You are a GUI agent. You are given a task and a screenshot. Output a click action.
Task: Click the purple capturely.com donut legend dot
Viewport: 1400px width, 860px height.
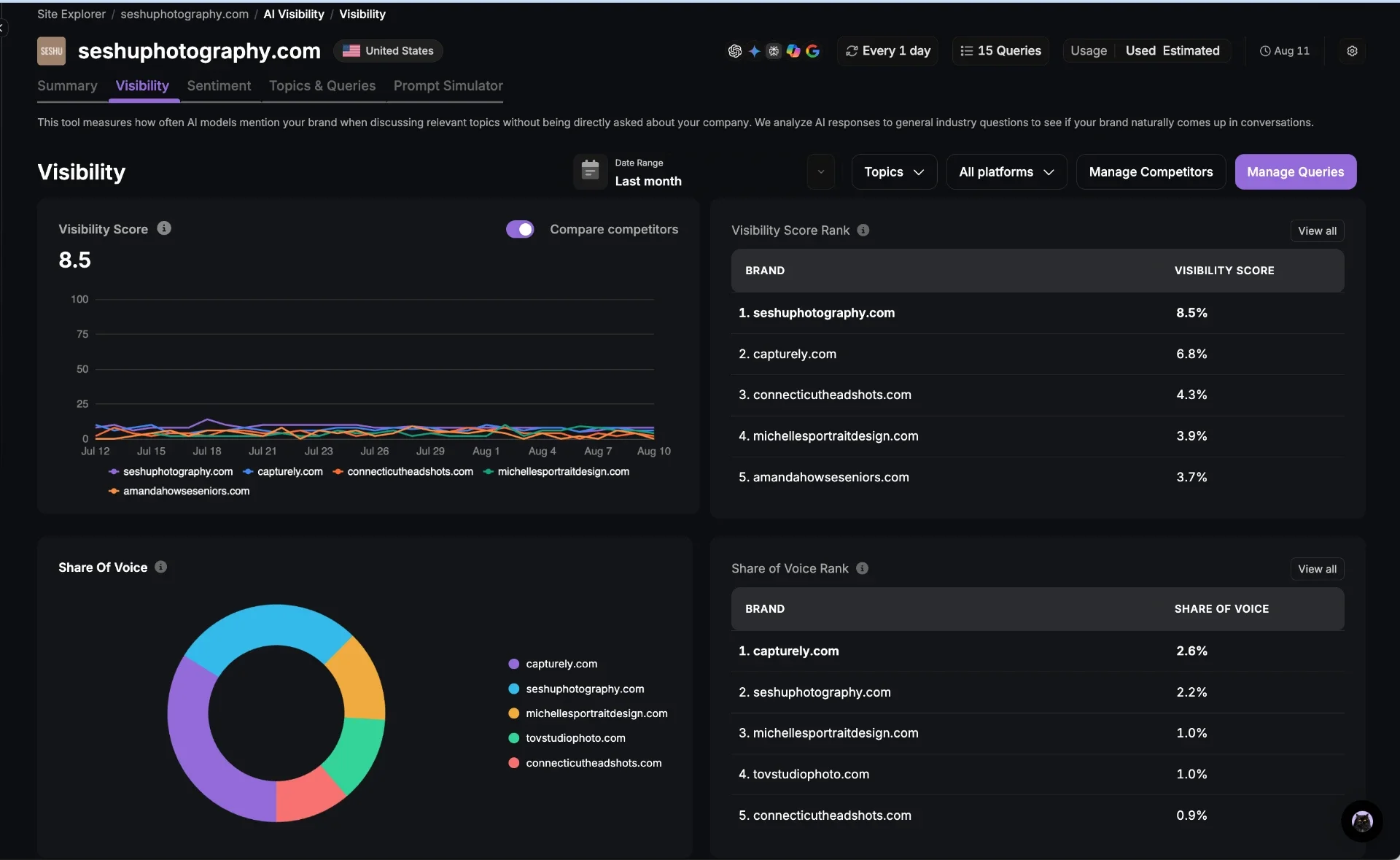(x=513, y=665)
